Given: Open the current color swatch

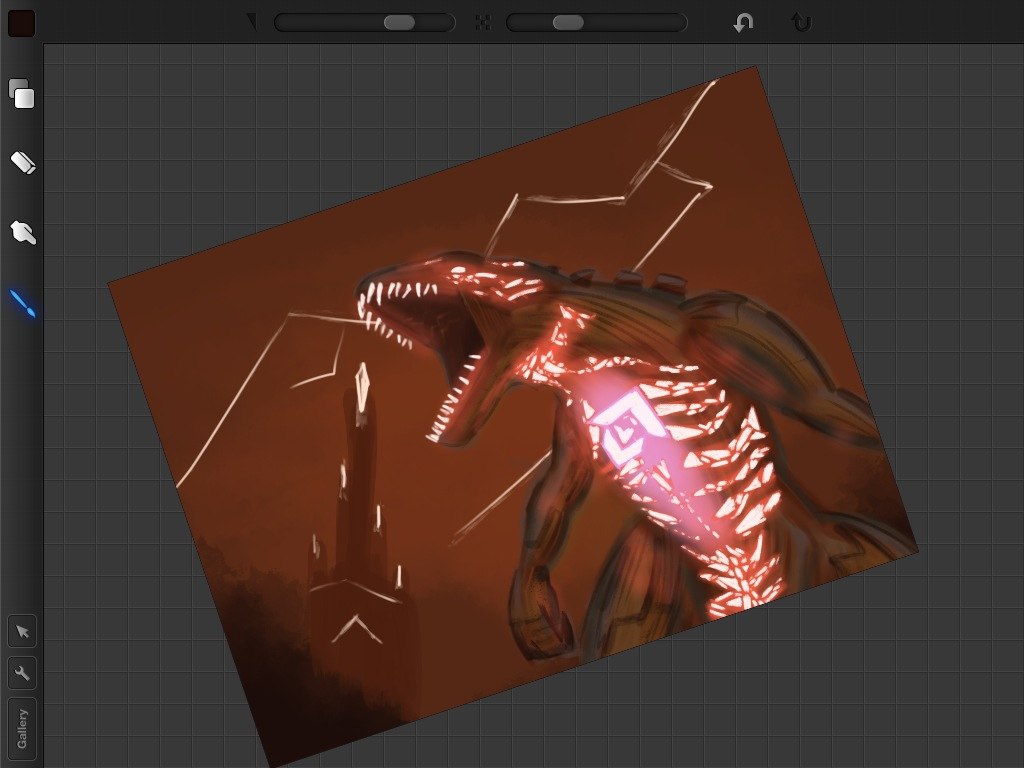Looking at the screenshot, I should coord(21,22).
